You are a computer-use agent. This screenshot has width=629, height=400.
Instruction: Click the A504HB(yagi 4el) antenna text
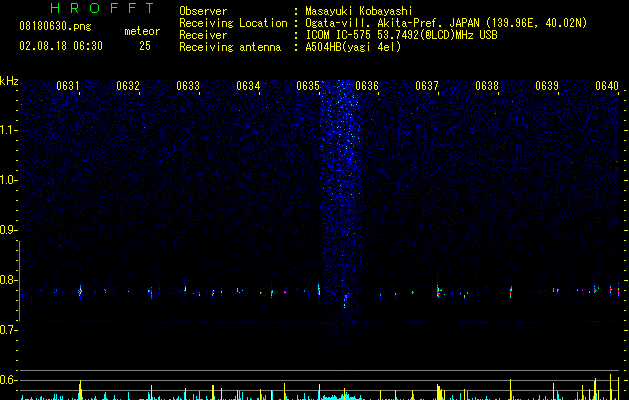(353, 47)
